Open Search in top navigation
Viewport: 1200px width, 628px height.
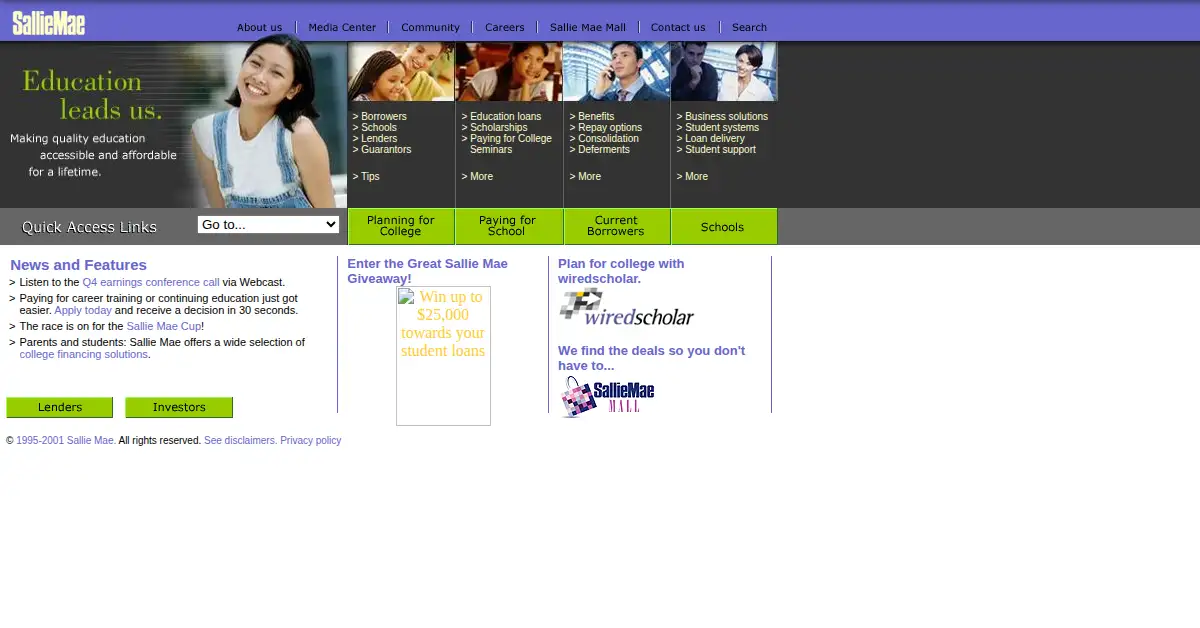[749, 28]
